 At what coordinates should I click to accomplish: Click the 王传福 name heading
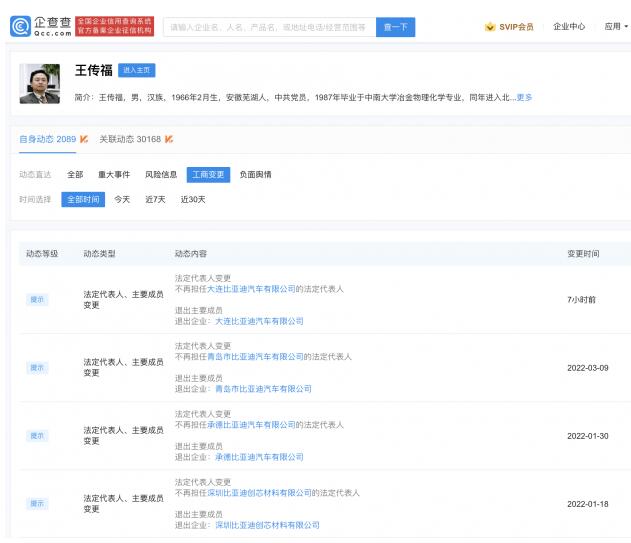pyautogui.click(x=94, y=70)
